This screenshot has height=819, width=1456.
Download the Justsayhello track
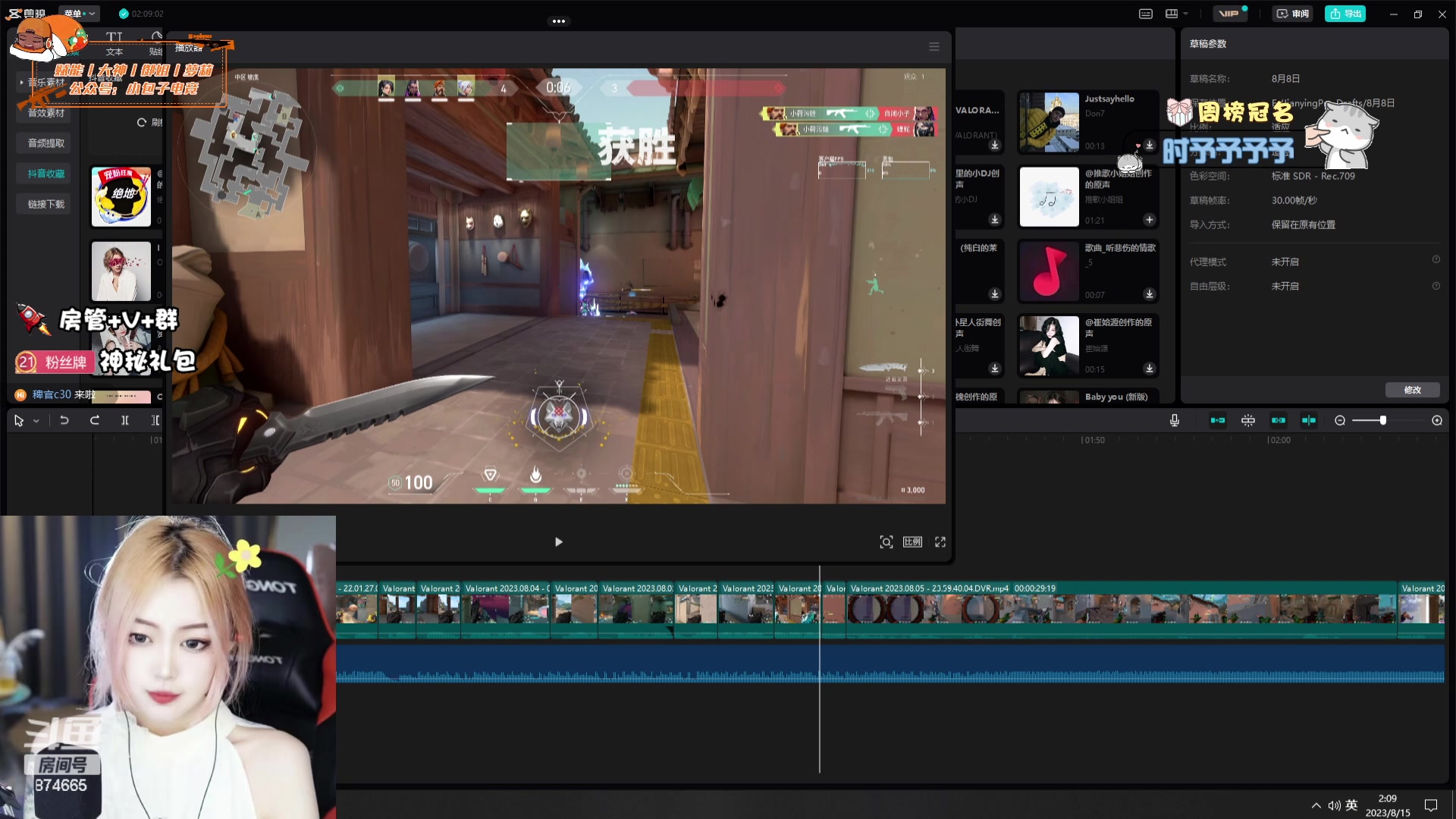pyautogui.click(x=1150, y=145)
